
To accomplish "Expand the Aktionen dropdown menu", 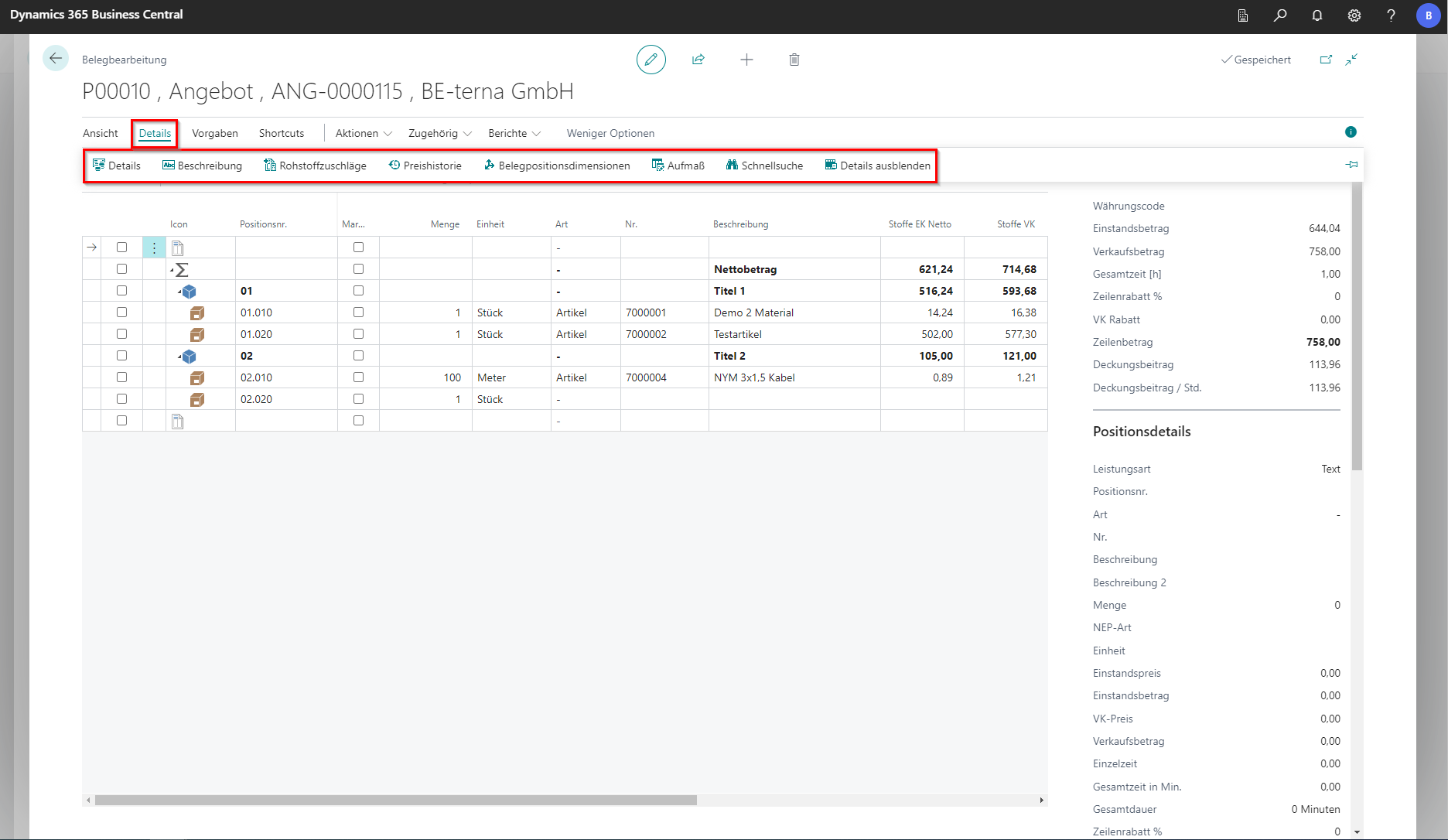I will [364, 133].
